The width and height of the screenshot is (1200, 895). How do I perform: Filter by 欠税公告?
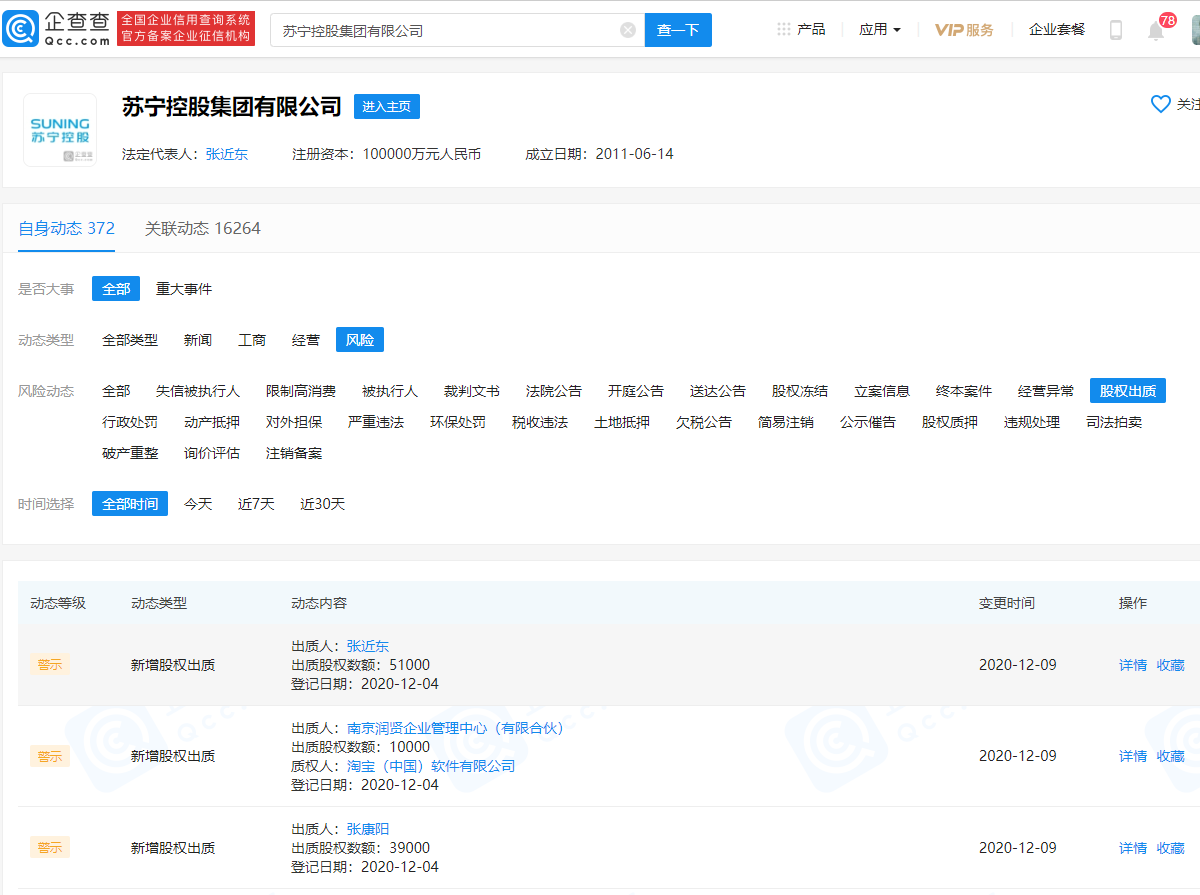pos(704,422)
